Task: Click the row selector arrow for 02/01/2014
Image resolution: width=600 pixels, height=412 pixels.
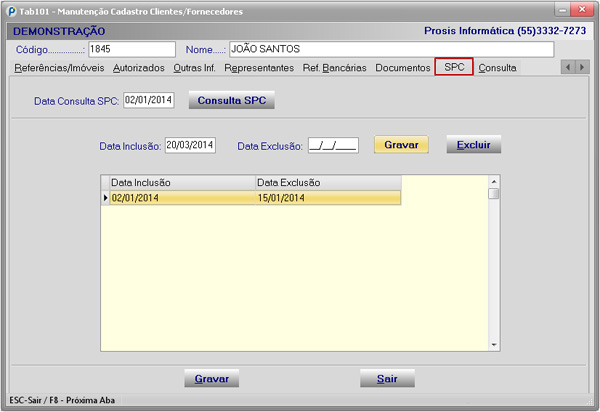Action: pyautogui.click(x=106, y=198)
